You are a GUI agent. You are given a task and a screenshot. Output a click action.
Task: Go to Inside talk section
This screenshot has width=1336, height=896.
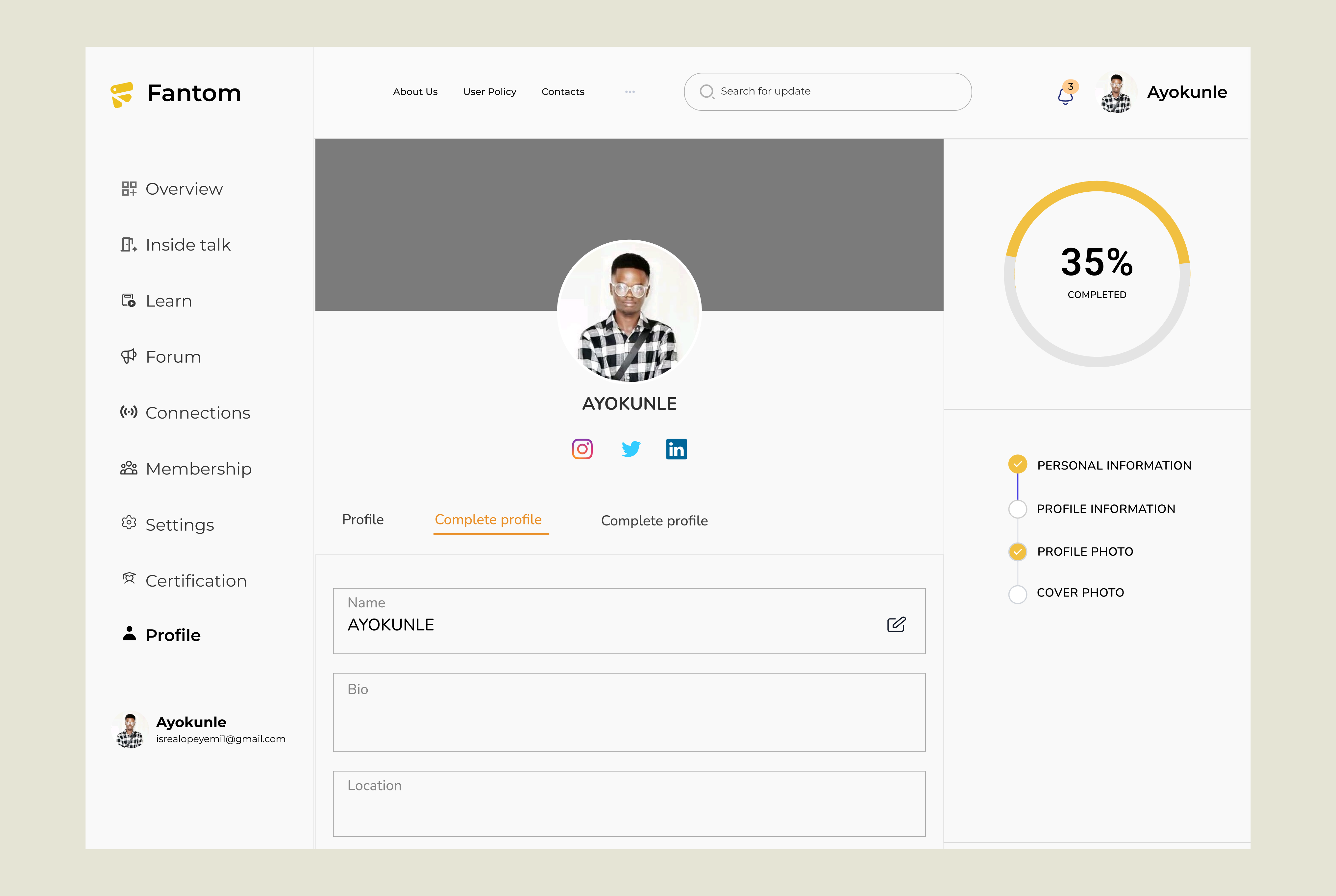(x=175, y=245)
